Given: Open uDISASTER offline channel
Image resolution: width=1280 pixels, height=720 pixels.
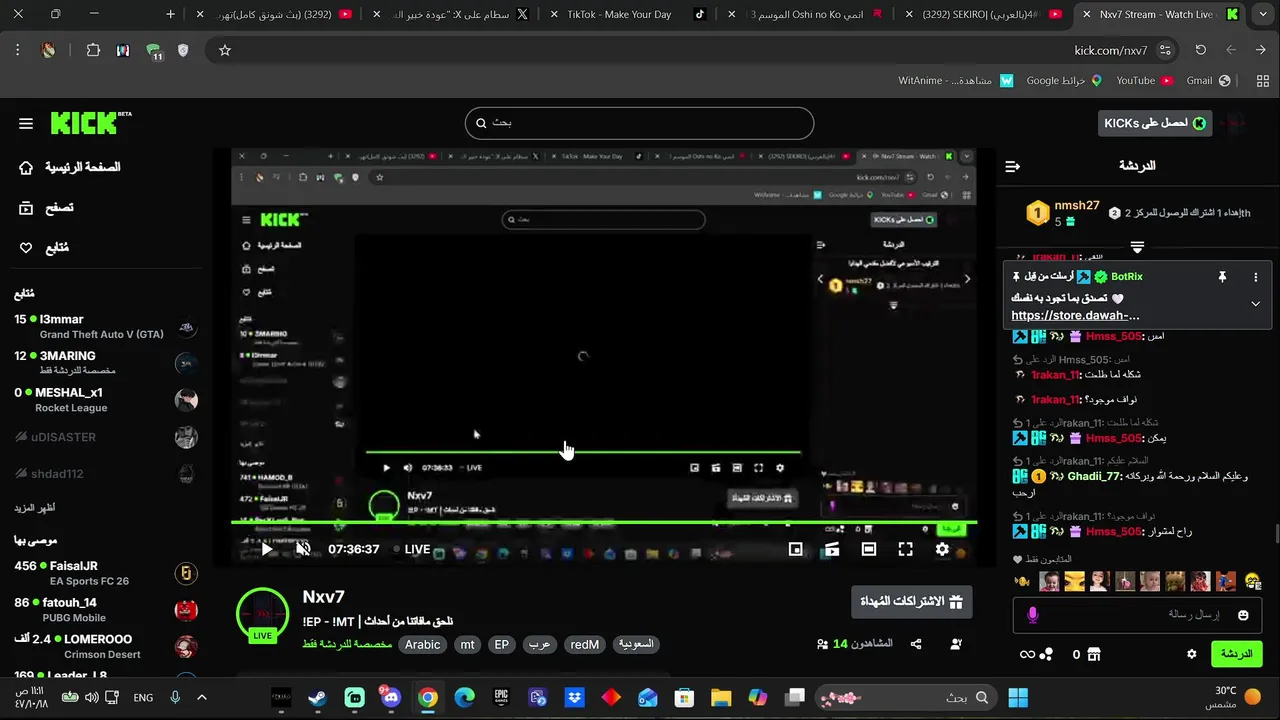Looking at the screenshot, I should tap(106, 437).
